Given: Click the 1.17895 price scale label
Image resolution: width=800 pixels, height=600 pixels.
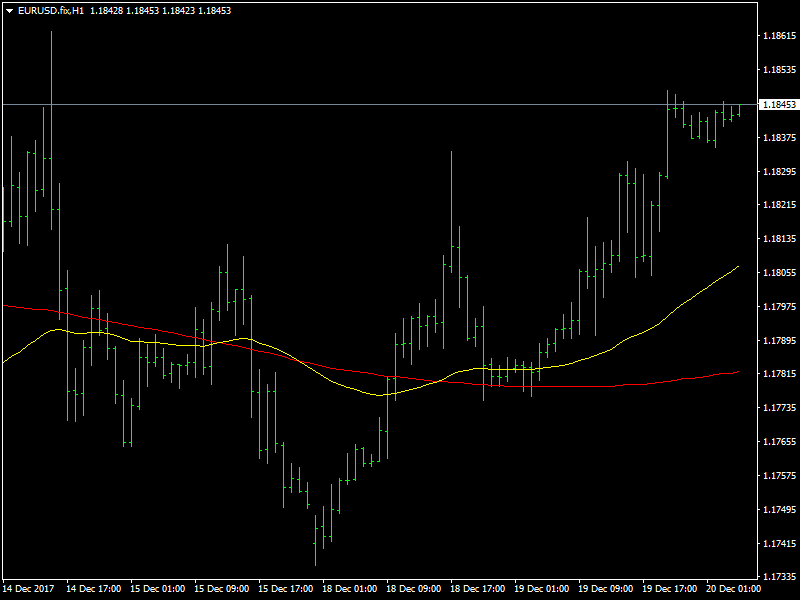Looking at the screenshot, I should click(779, 340).
